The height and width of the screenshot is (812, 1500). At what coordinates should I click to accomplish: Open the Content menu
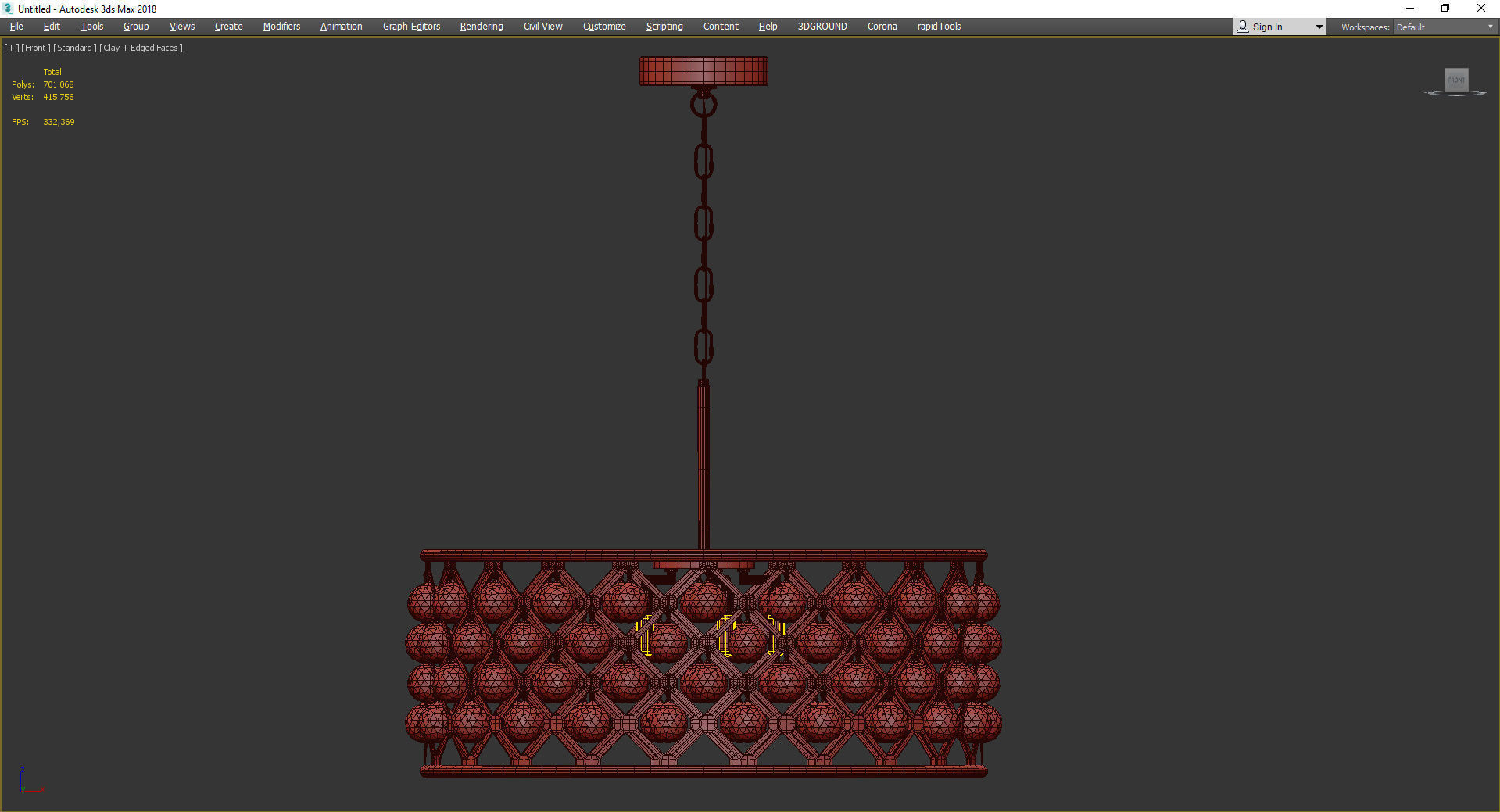(x=721, y=27)
